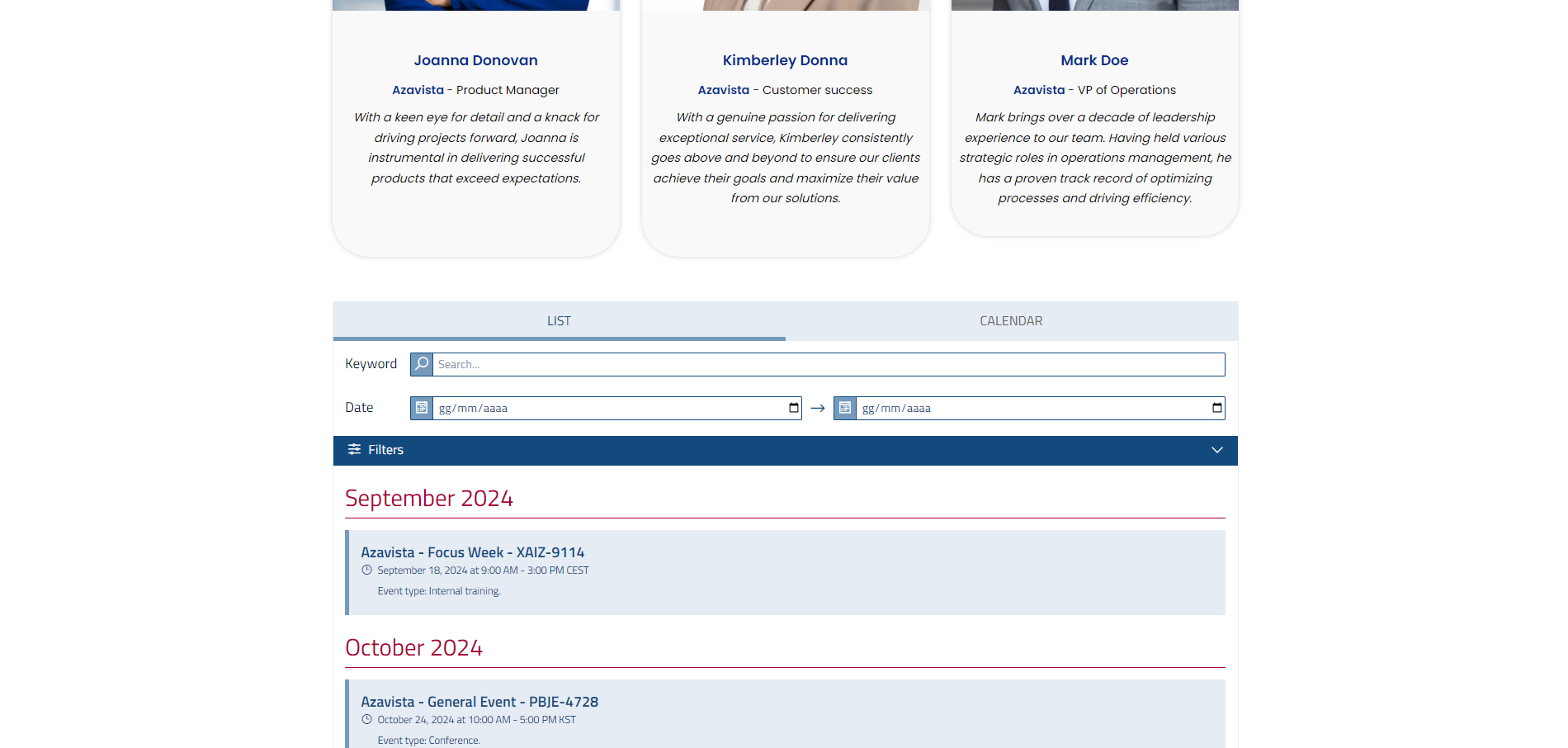Focus the Keyword search field
This screenshot has width=1568, height=748.
829,364
